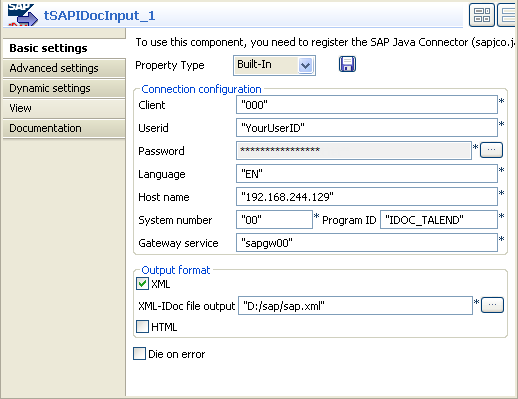Open Advanced settings tab
The width and height of the screenshot is (518, 399).
coord(64,68)
